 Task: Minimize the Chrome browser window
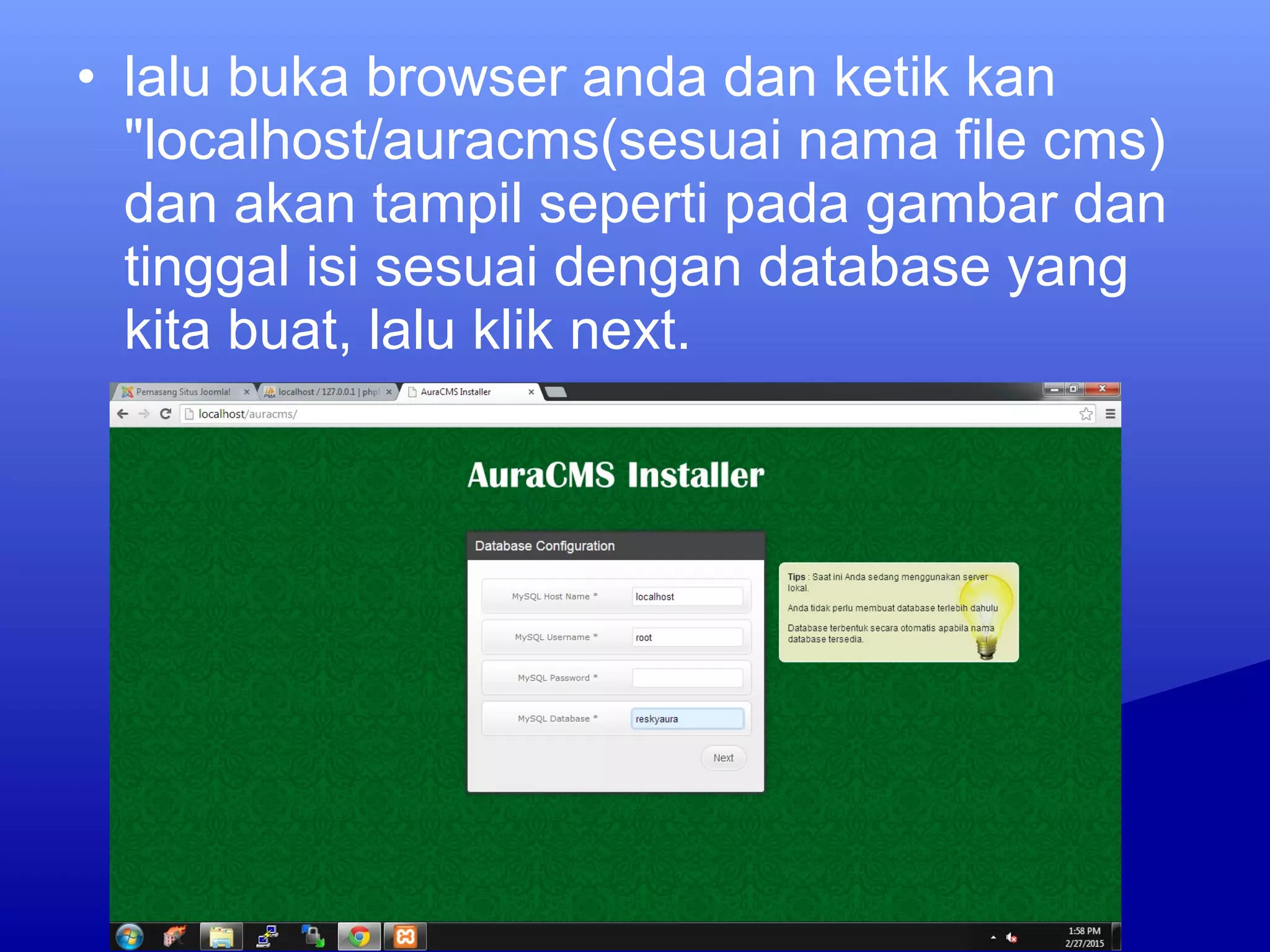tap(1054, 389)
